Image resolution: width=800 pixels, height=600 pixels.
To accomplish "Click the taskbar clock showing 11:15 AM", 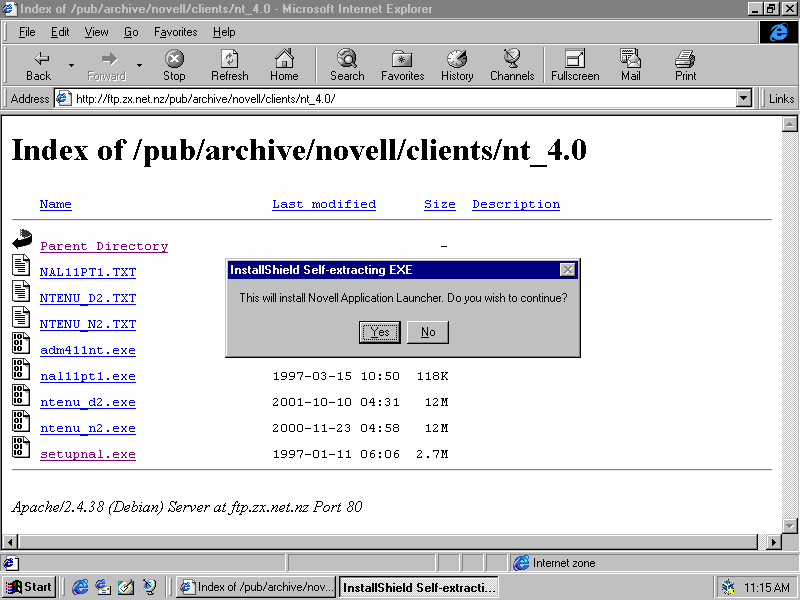I will pos(766,588).
